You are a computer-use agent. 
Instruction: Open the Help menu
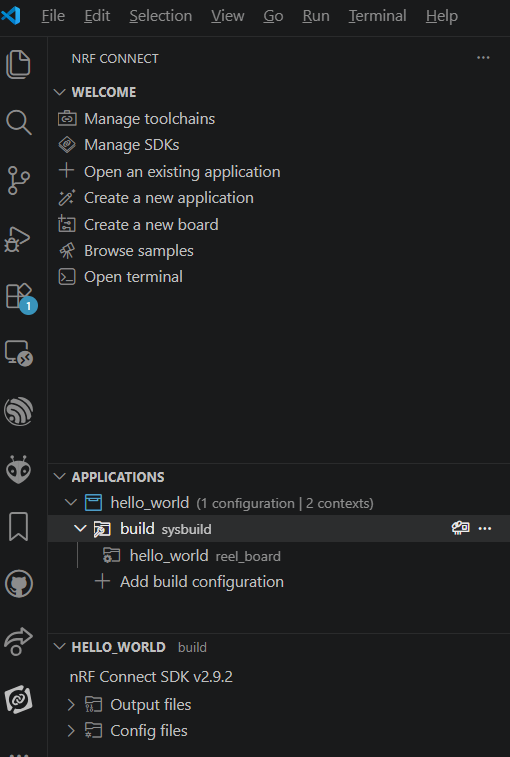(x=442, y=16)
